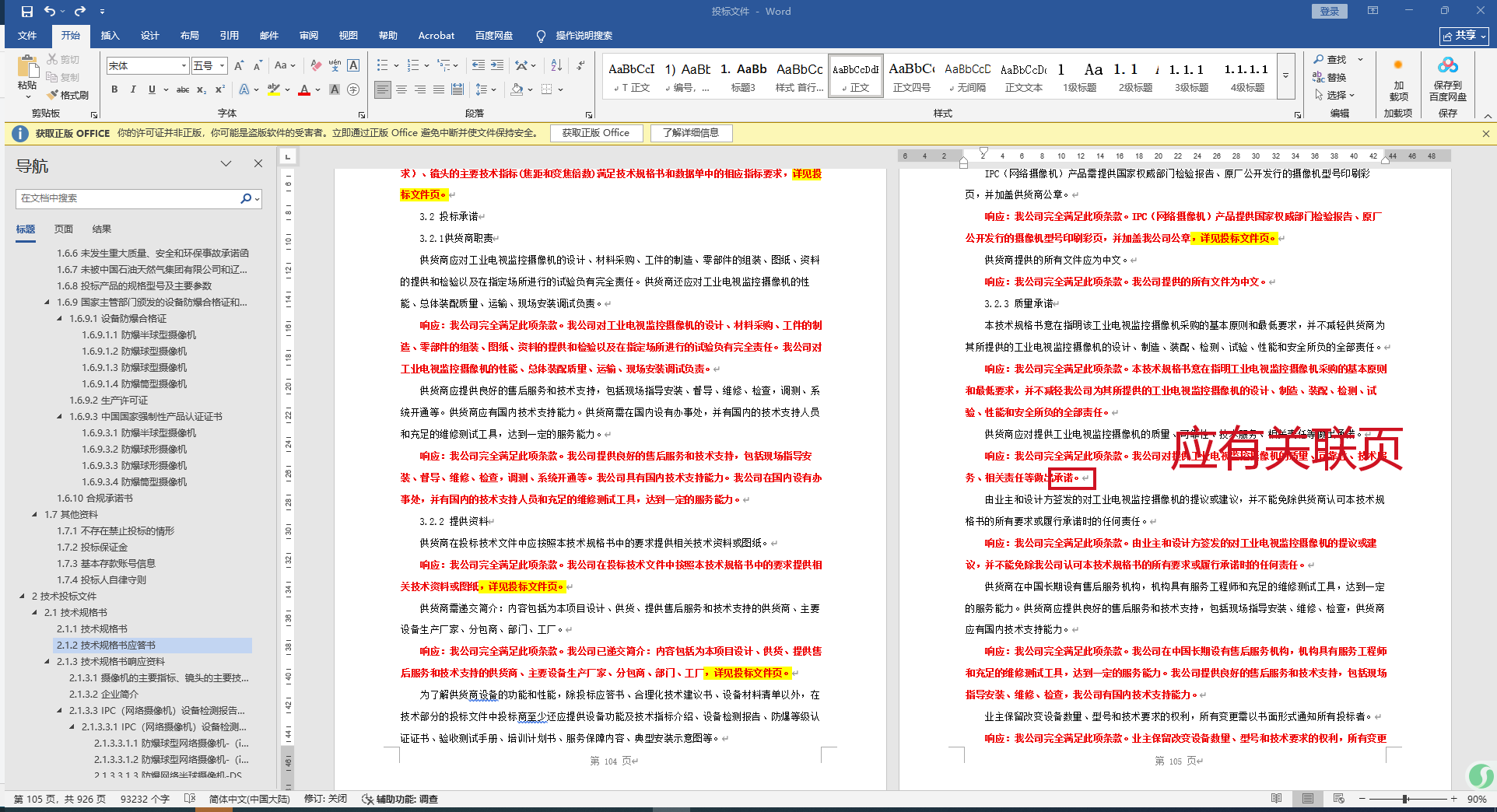Click the Clear Formatting eraser icon
The image size is (1497, 812).
coord(315,66)
